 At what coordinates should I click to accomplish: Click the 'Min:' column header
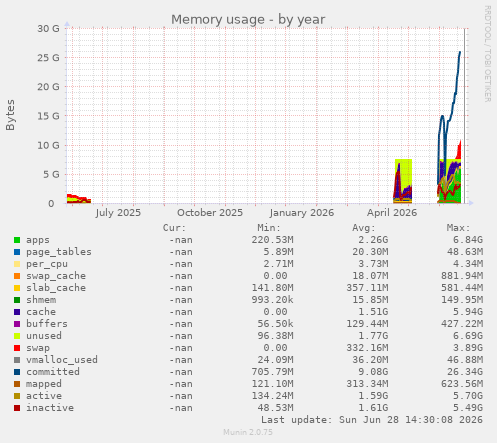pos(269,228)
